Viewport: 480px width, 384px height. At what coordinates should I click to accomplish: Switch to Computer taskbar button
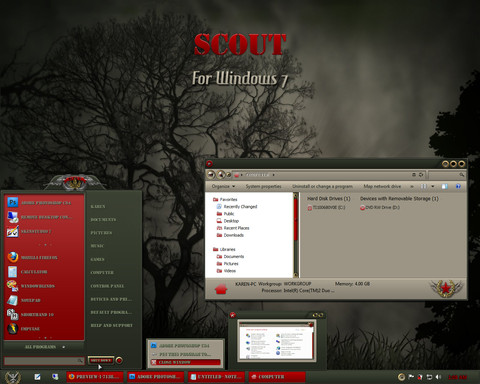277,377
